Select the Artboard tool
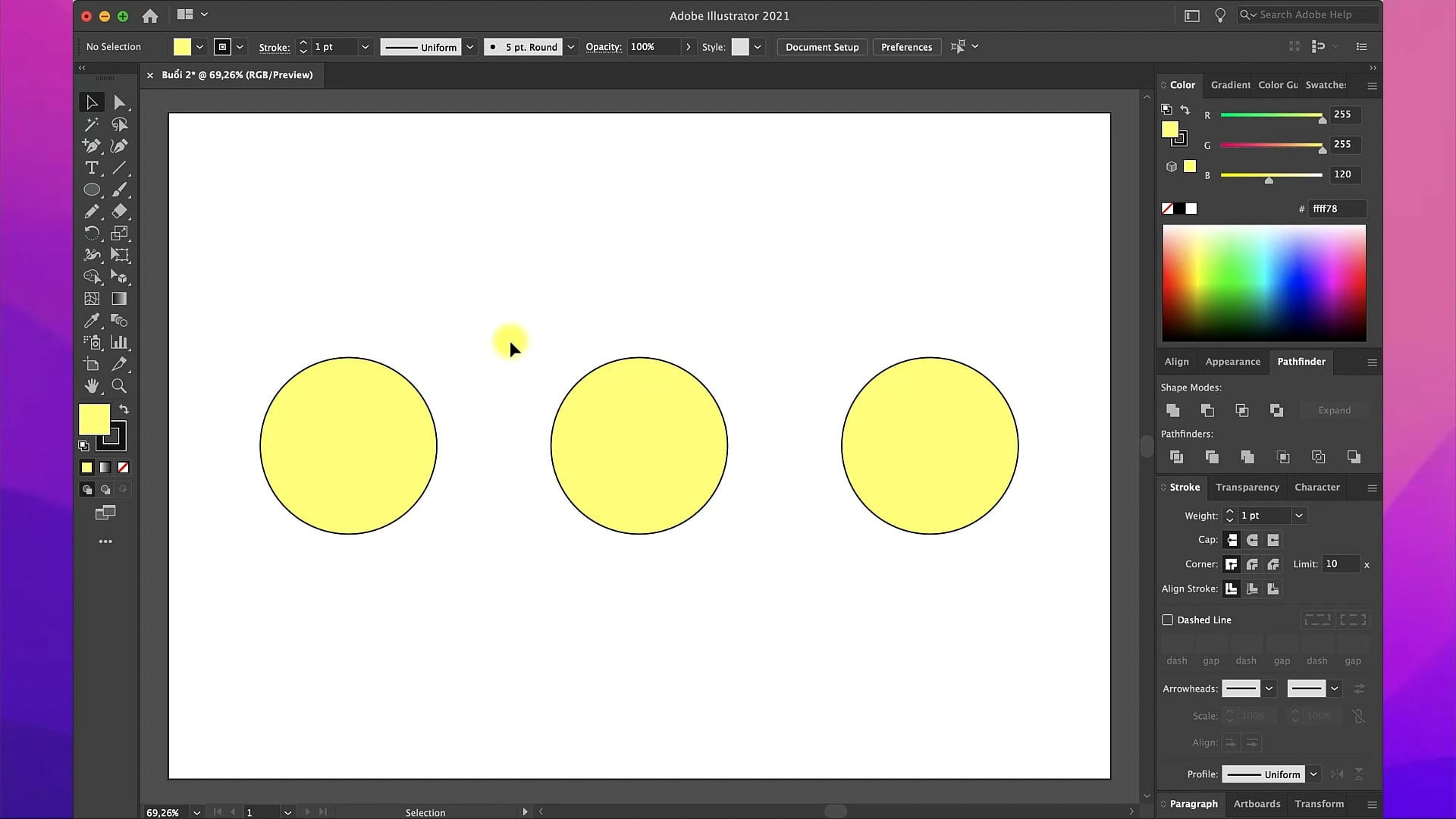The image size is (1456, 819). coord(92,364)
